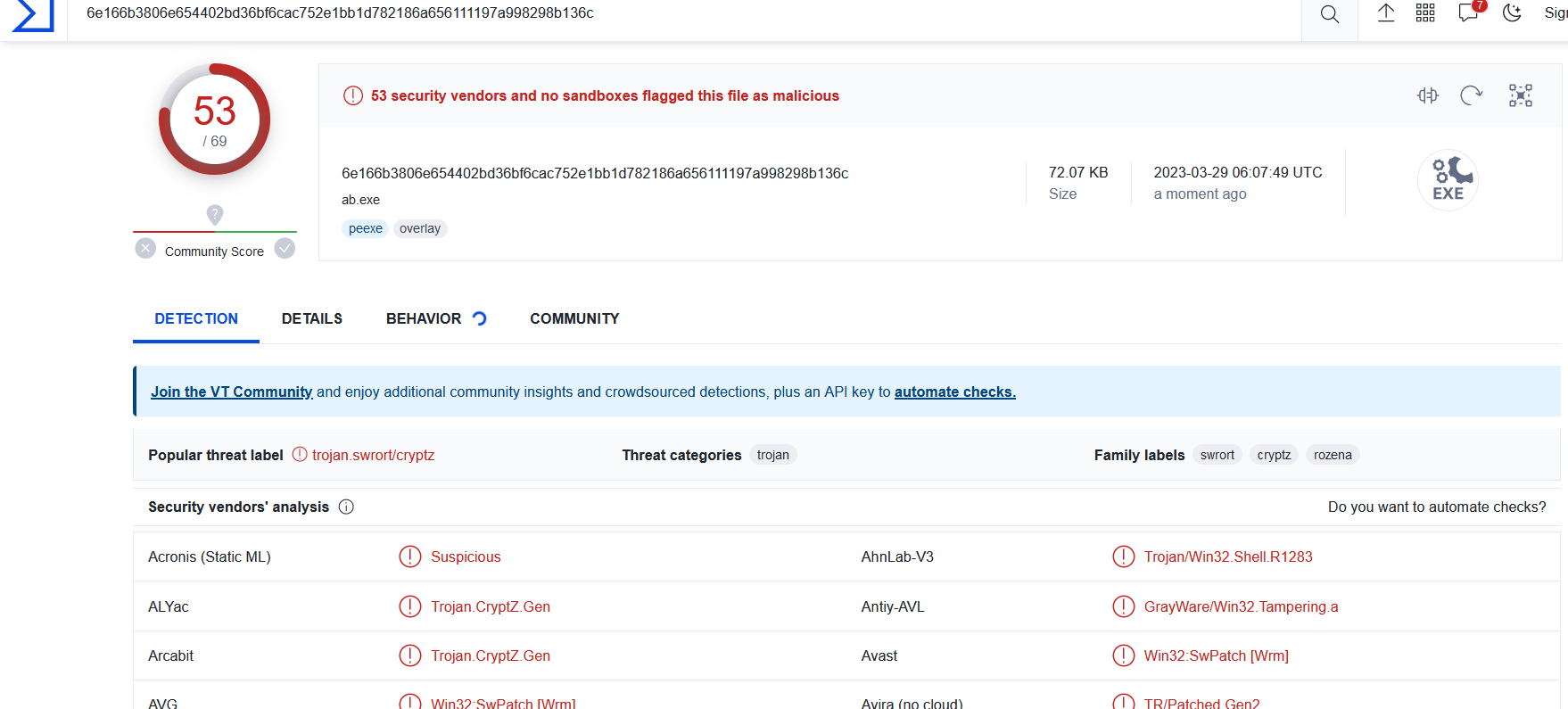This screenshot has width=1568, height=709.
Task: Open the apps grid icon
Action: point(1425,12)
